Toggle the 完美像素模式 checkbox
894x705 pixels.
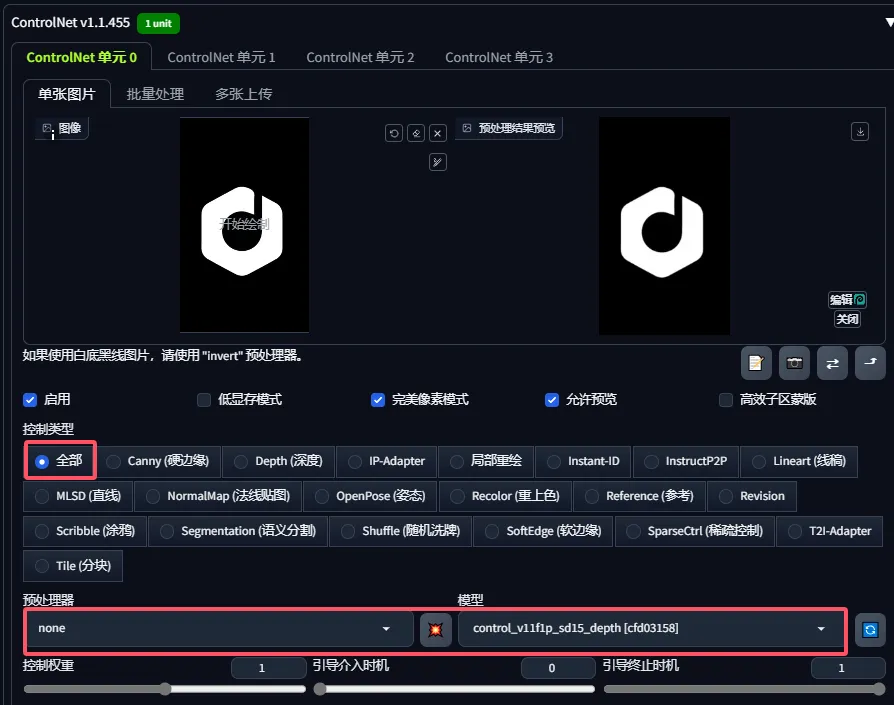[377, 400]
